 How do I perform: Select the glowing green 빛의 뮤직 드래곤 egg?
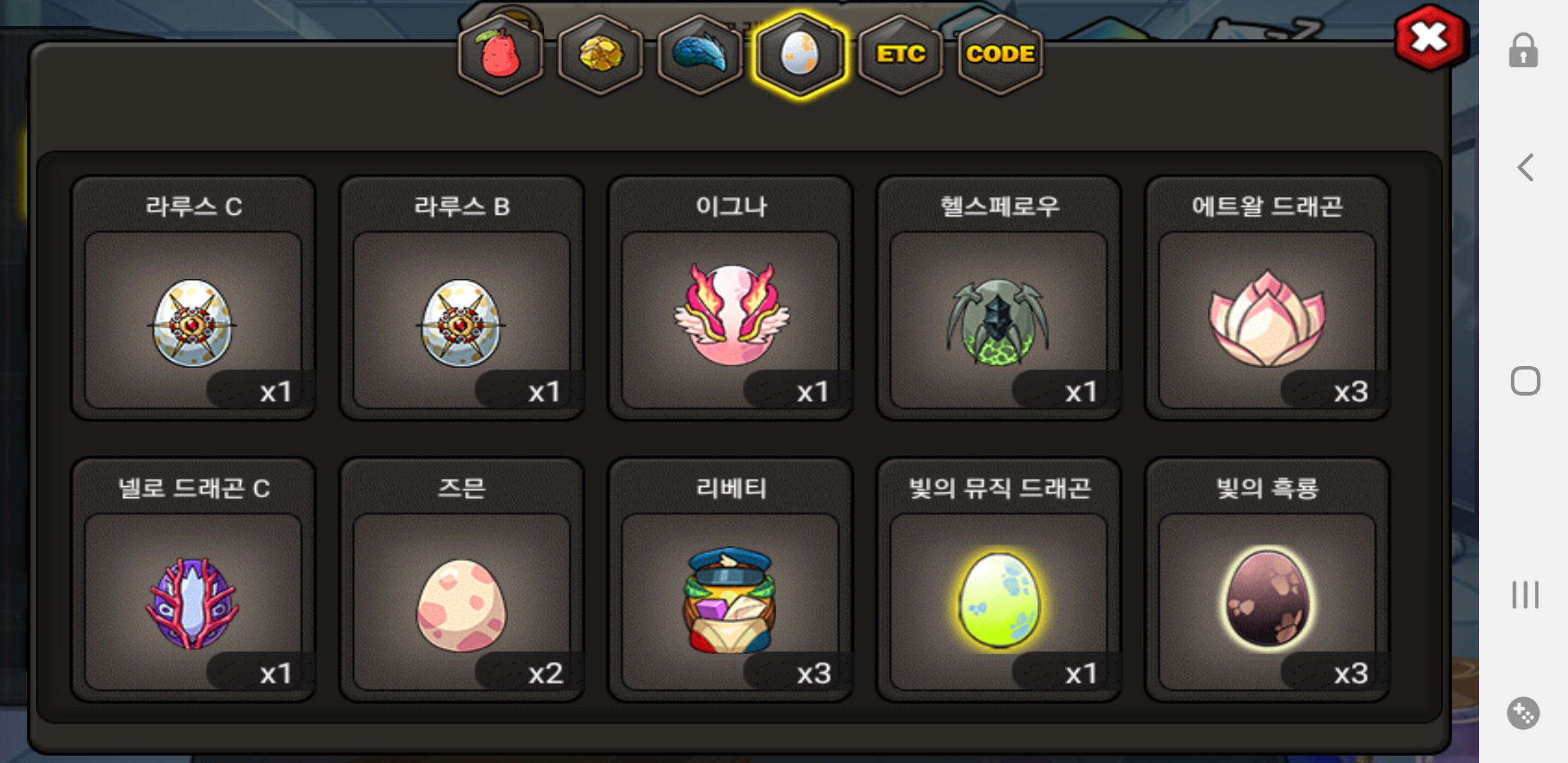coord(999,580)
